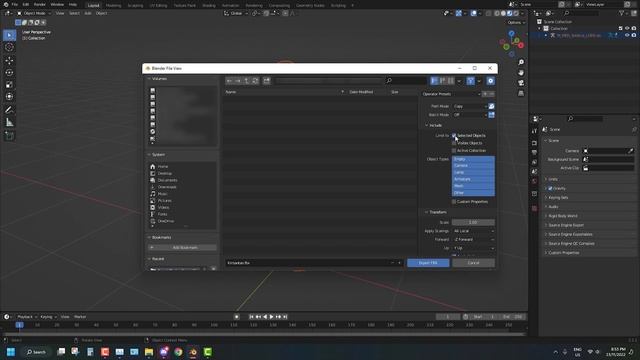This screenshot has height=360, width=640.
Task: Select the Add Cube tool in viewport toolbar
Action: coord(9,136)
